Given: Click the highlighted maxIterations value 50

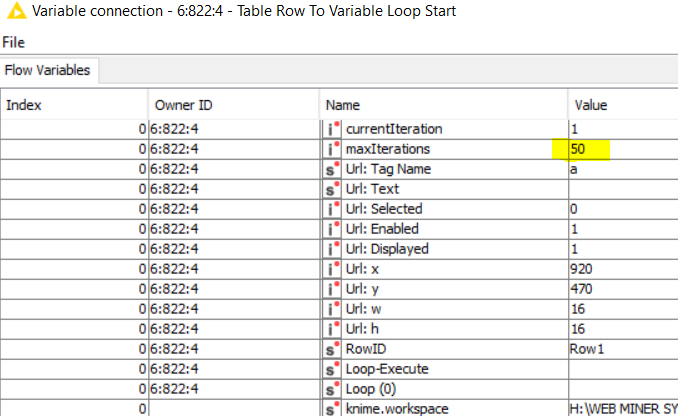Looking at the screenshot, I should tap(578, 149).
